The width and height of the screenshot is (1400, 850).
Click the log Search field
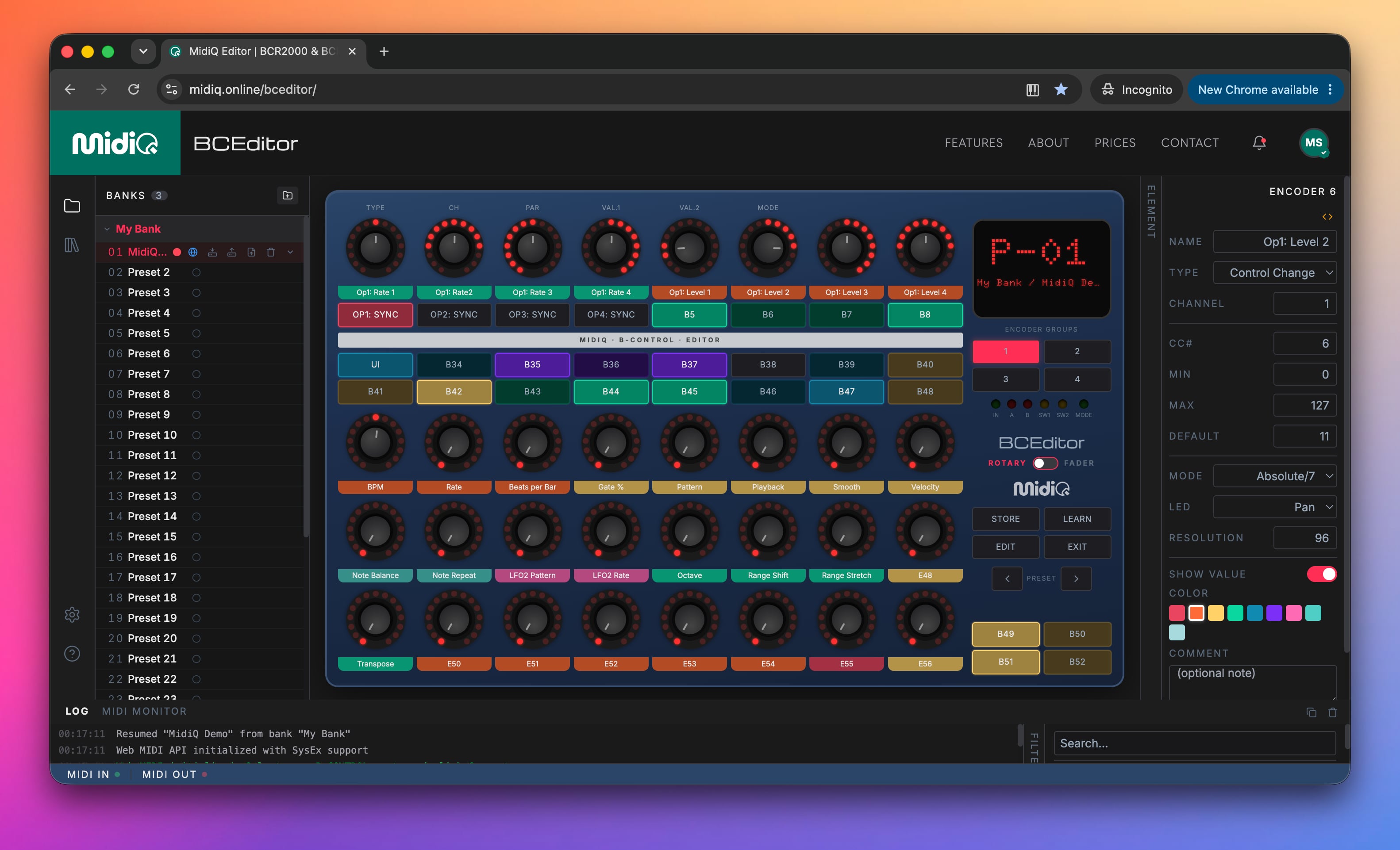click(1194, 743)
